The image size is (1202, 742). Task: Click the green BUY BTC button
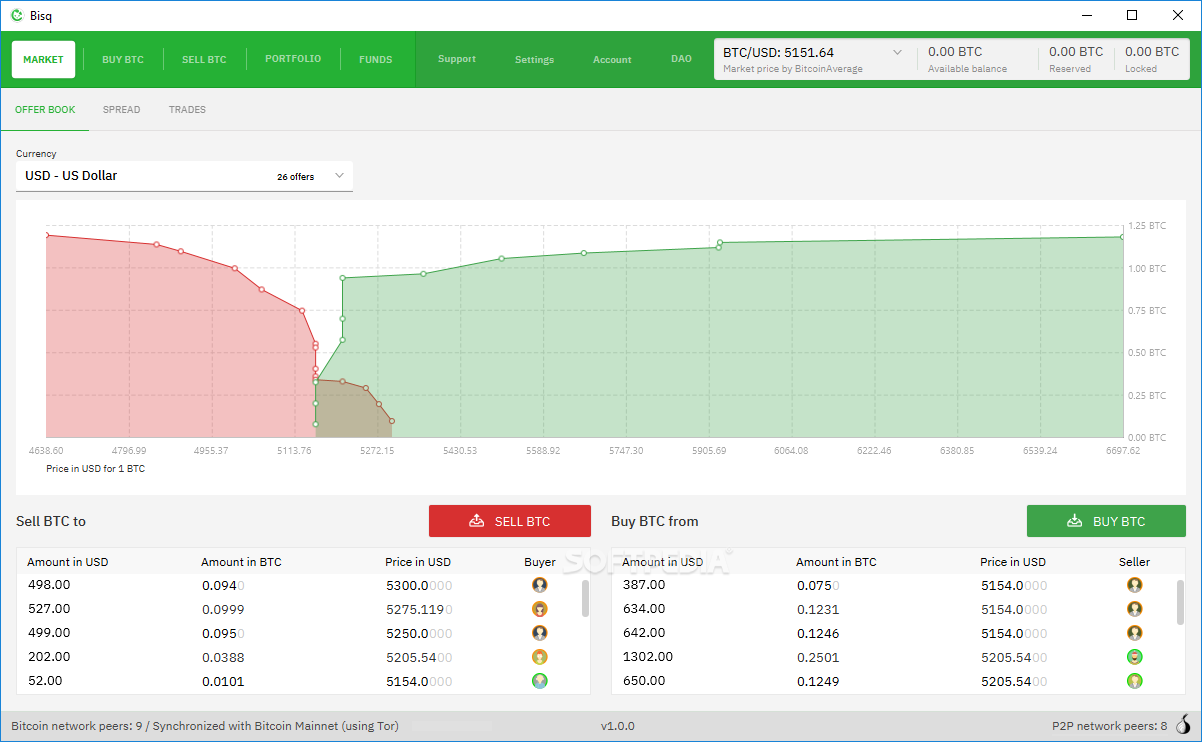(1106, 521)
